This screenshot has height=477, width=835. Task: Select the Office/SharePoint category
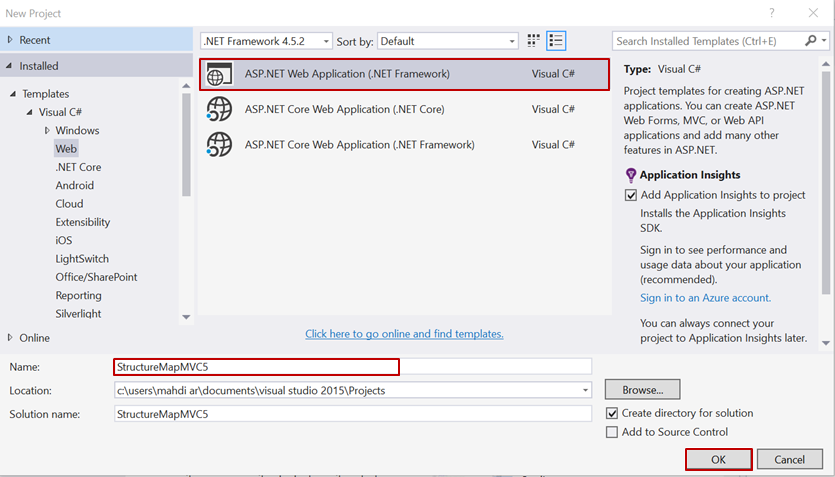[x=96, y=277]
